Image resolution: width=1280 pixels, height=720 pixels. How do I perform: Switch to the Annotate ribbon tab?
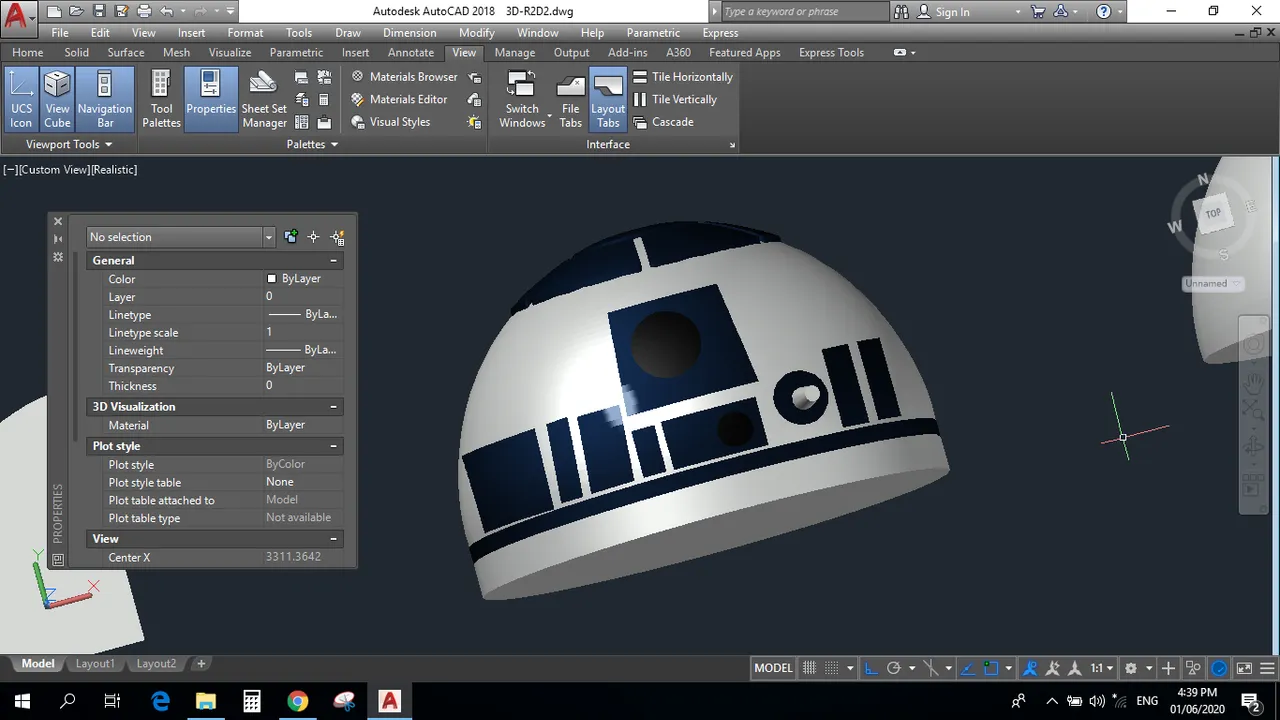(x=411, y=53)
